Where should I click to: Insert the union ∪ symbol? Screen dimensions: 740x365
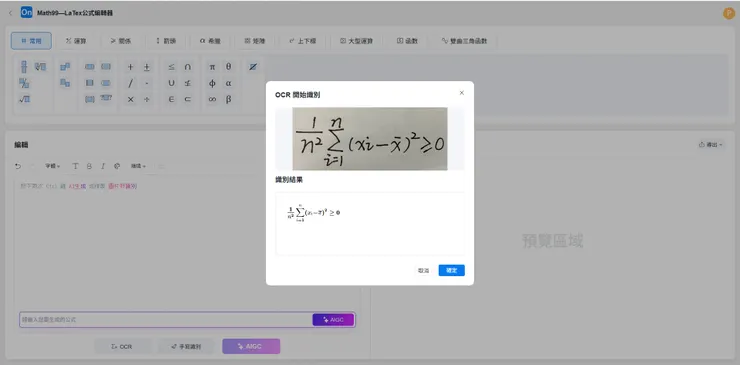[x=171, y=83]
